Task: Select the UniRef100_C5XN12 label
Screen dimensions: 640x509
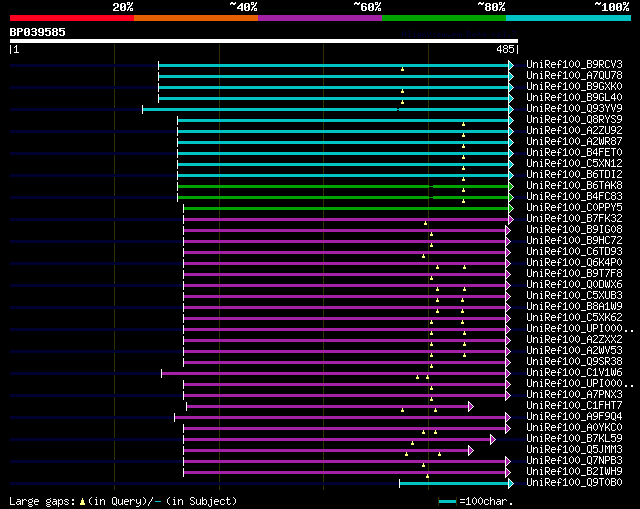Action: 574,164
